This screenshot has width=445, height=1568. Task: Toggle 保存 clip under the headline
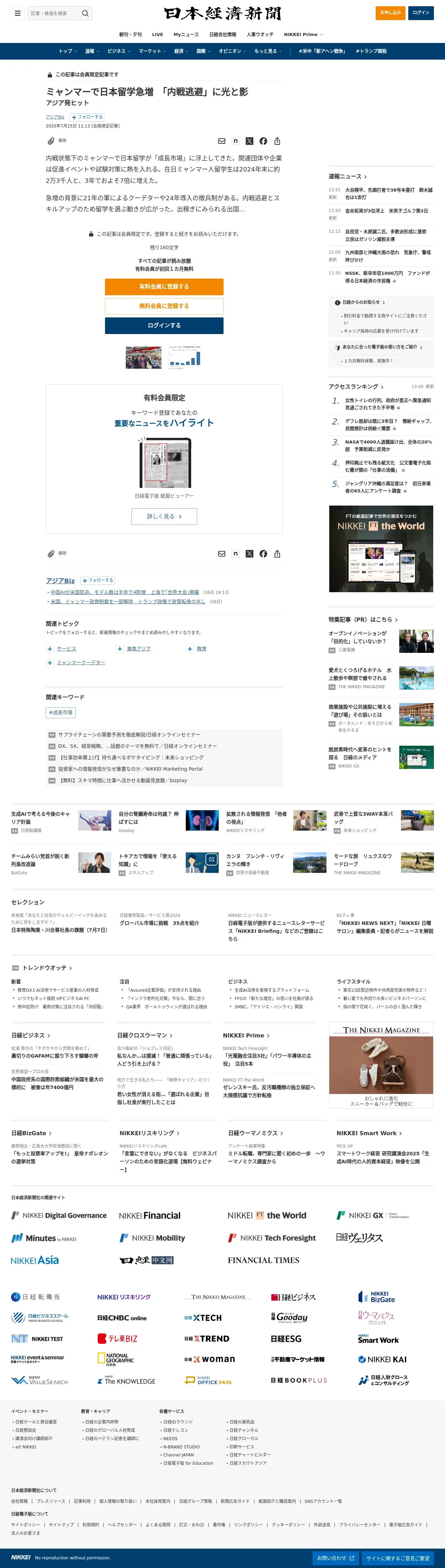[57, 141]
